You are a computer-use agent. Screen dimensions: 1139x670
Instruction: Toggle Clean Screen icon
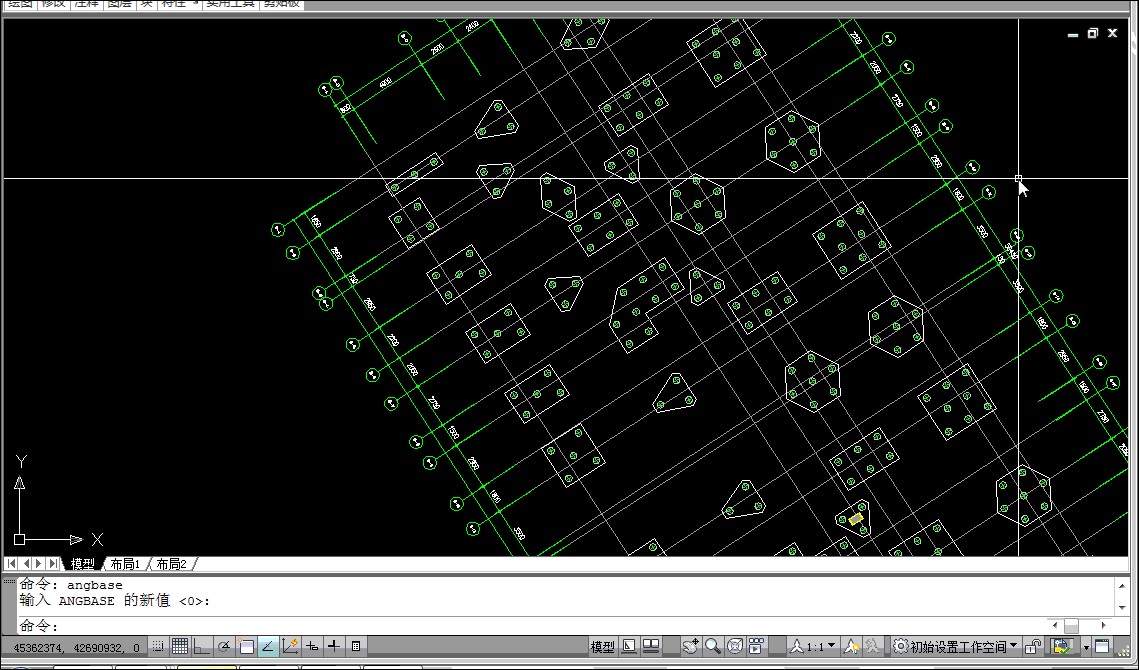click(1102, 646)
